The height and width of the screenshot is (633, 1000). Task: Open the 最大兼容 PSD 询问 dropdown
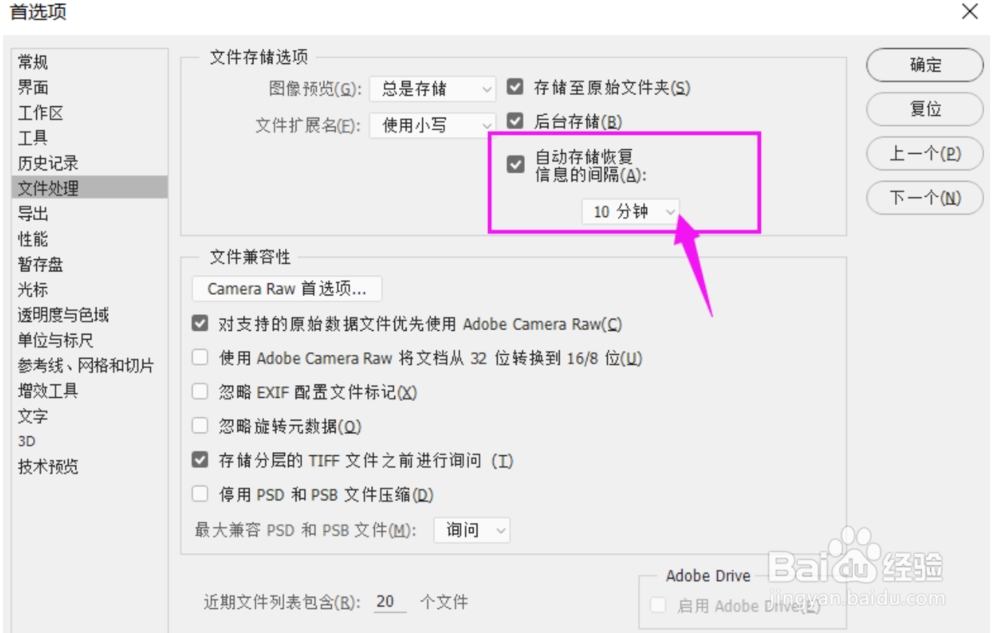pos(471,530)
